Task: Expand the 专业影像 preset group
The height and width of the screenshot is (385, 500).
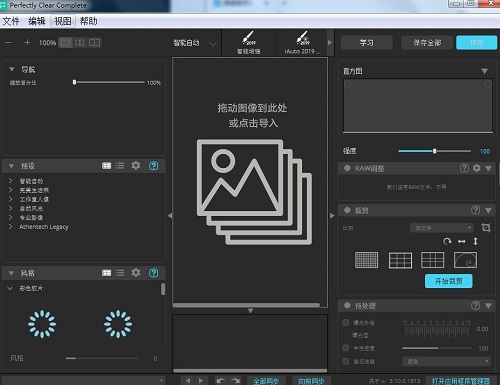Action: click(x=11, y=217)
